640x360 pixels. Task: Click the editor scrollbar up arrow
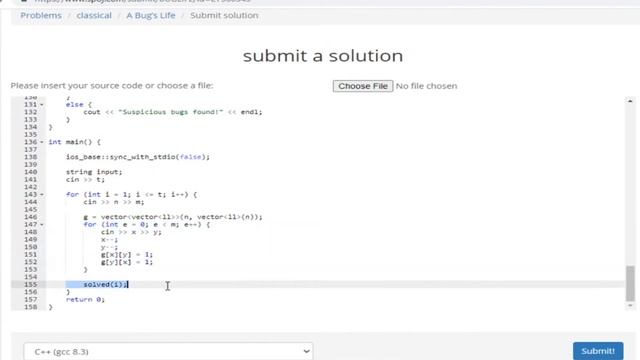(630, 101)
